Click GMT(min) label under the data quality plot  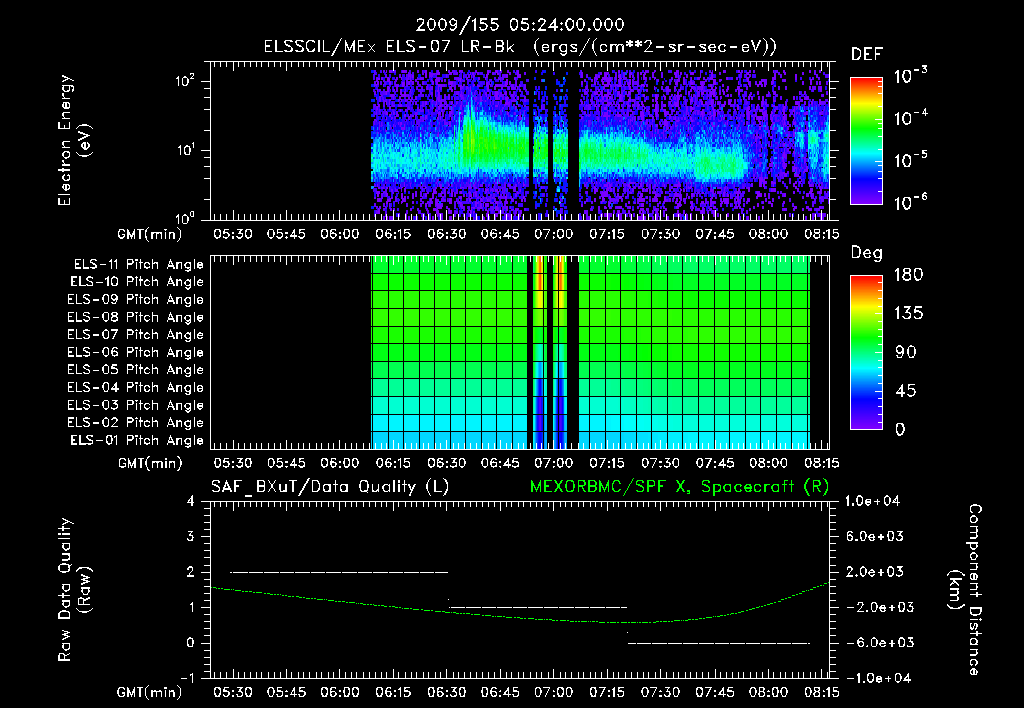[150, 692]
